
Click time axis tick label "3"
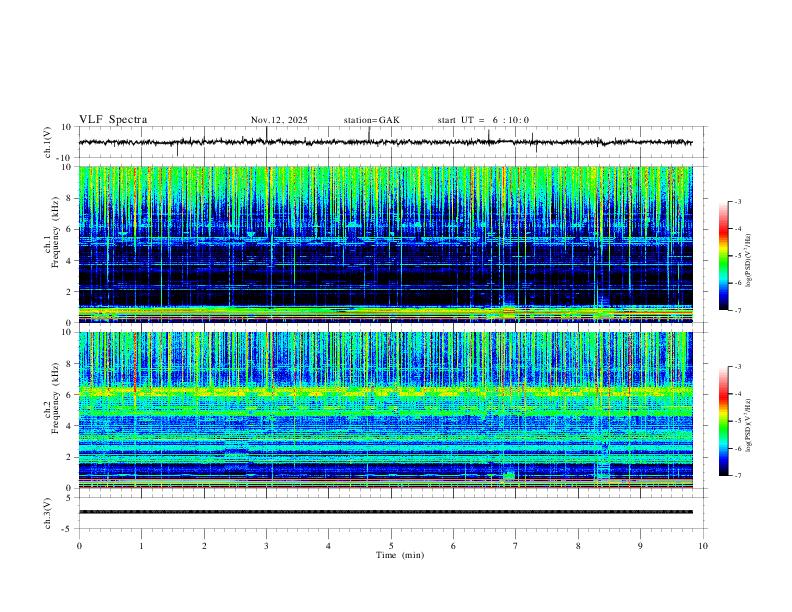pyautogui.click(x=266, y=546)
